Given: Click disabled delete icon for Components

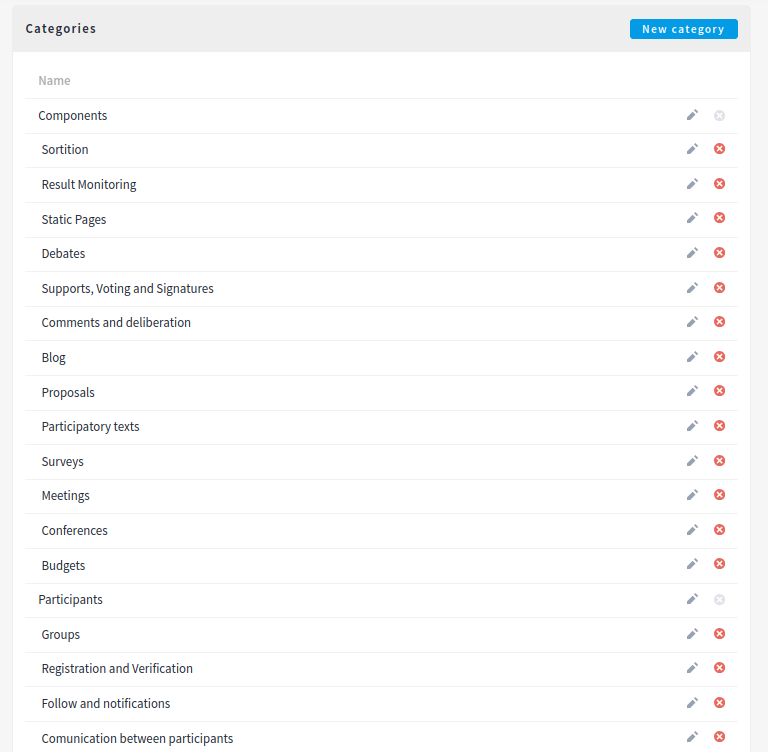Looking at the screenshot, I should [x=719, y=116].
